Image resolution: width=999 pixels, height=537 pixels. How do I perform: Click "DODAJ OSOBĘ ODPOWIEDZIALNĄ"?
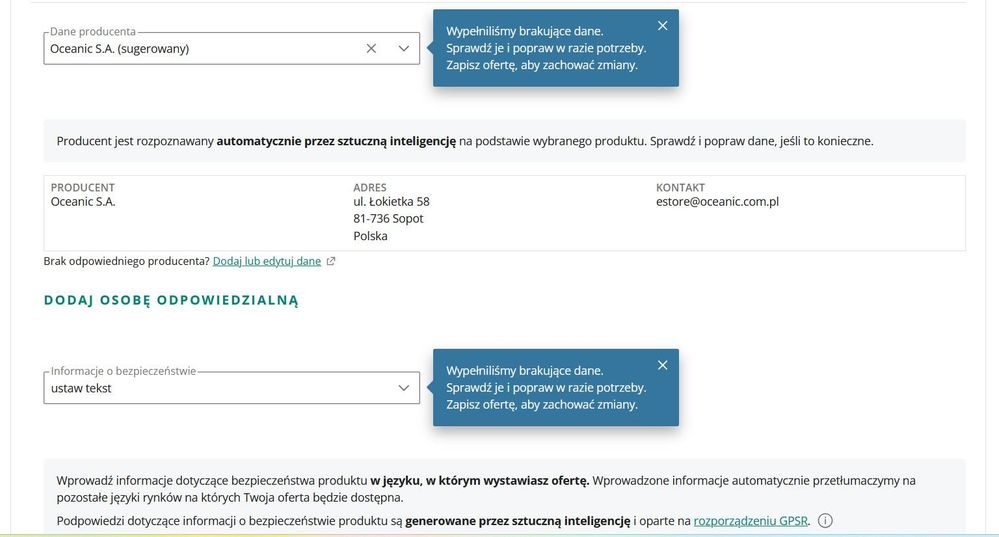coord(171,300)
